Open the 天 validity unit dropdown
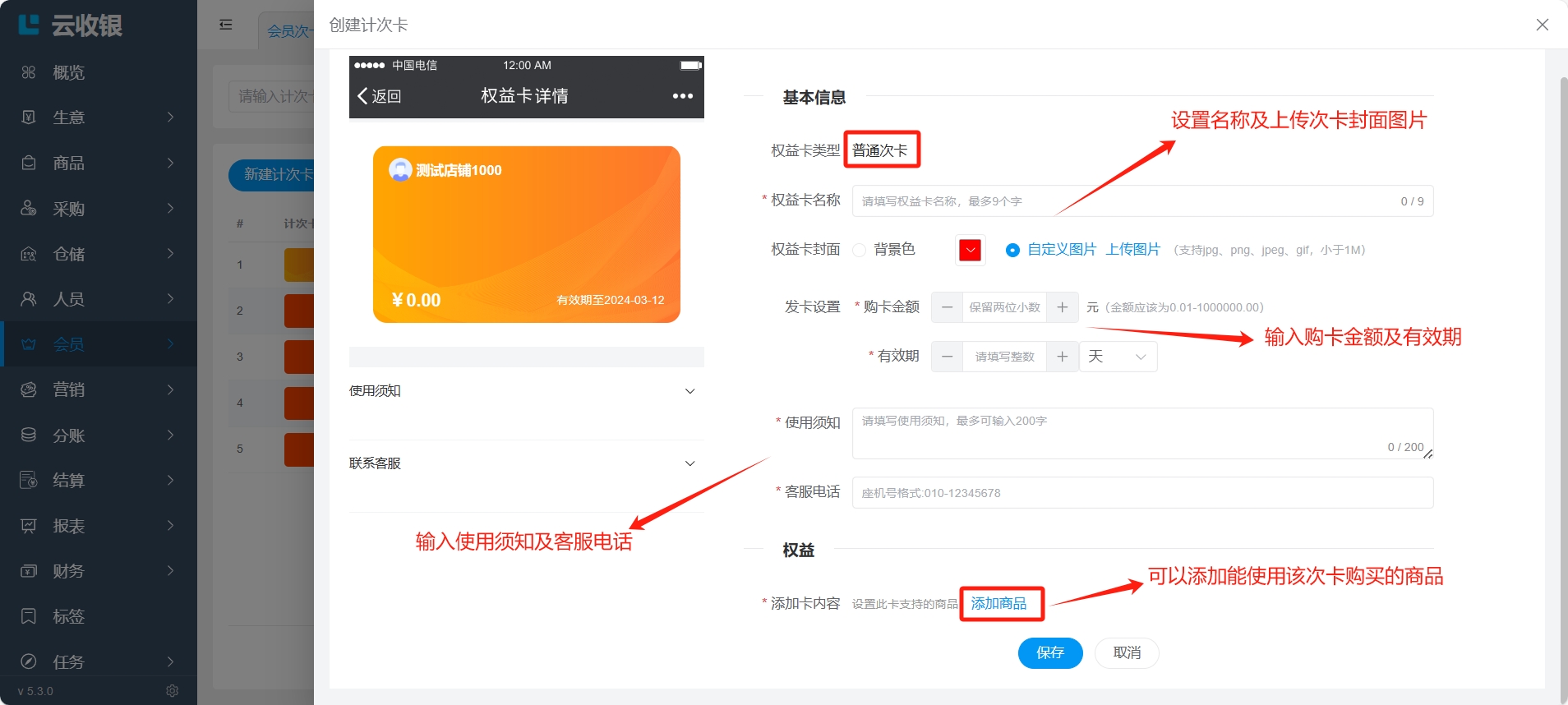 (1117, 357)
